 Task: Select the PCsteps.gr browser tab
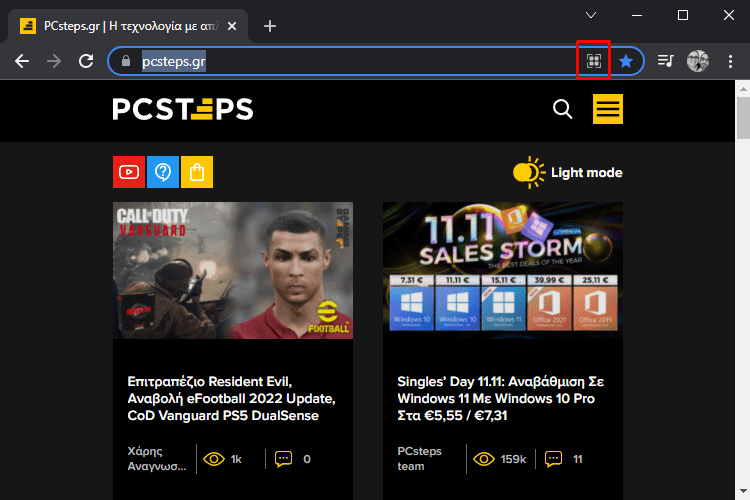pyautogui.click(x=128, y=26)
